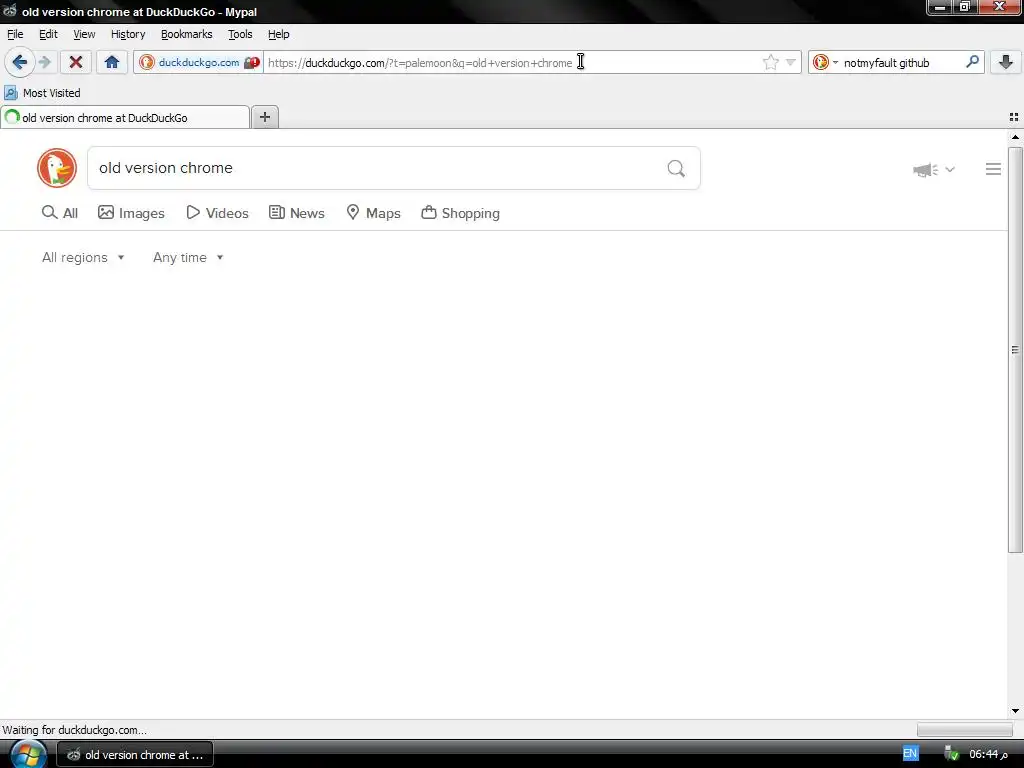This screenshot has height=768, width=1024.
Task: Show the list-all-tabs grid icon
Action: coord(1014,117)
